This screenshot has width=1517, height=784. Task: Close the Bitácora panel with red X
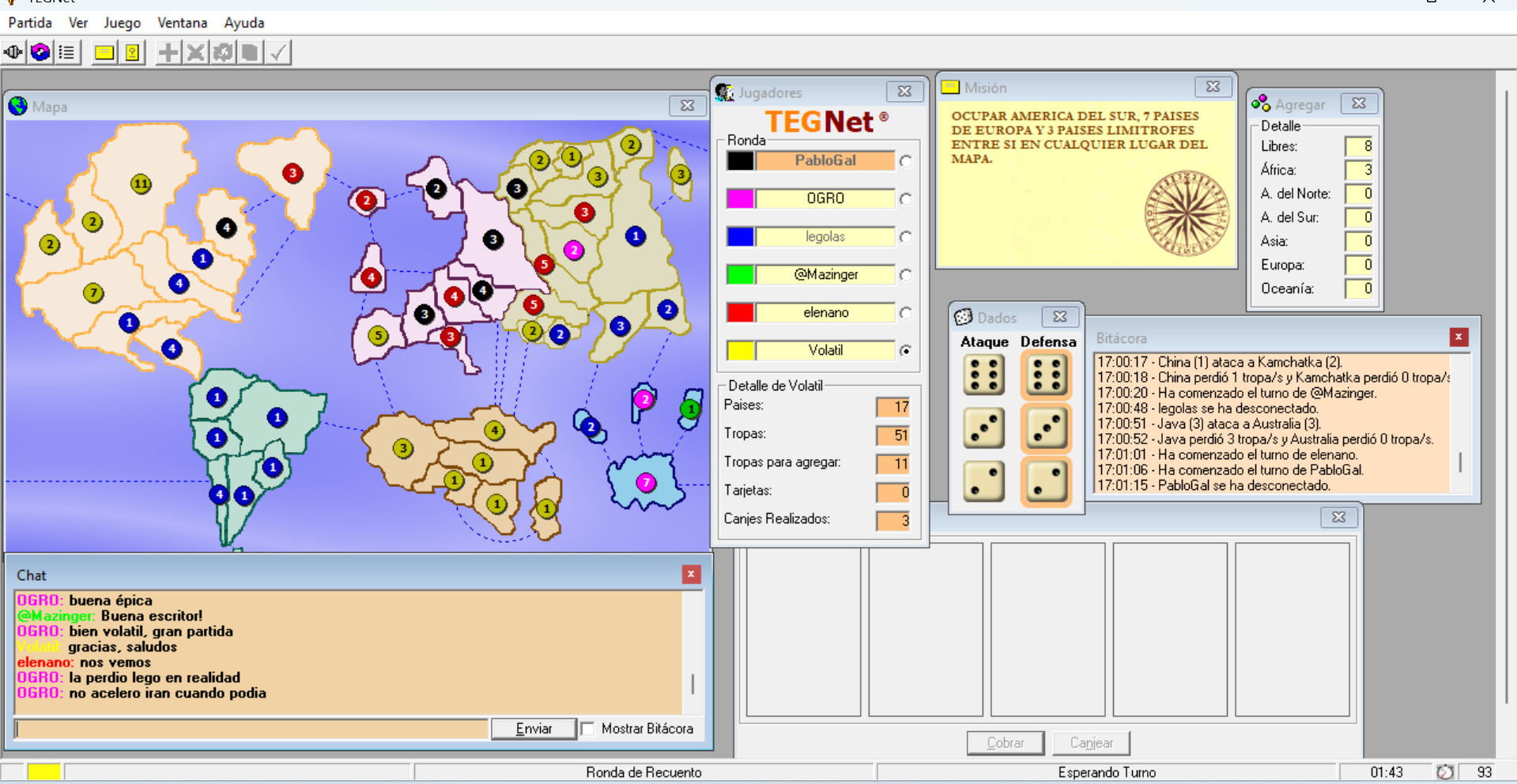(x=1459, y=337)
